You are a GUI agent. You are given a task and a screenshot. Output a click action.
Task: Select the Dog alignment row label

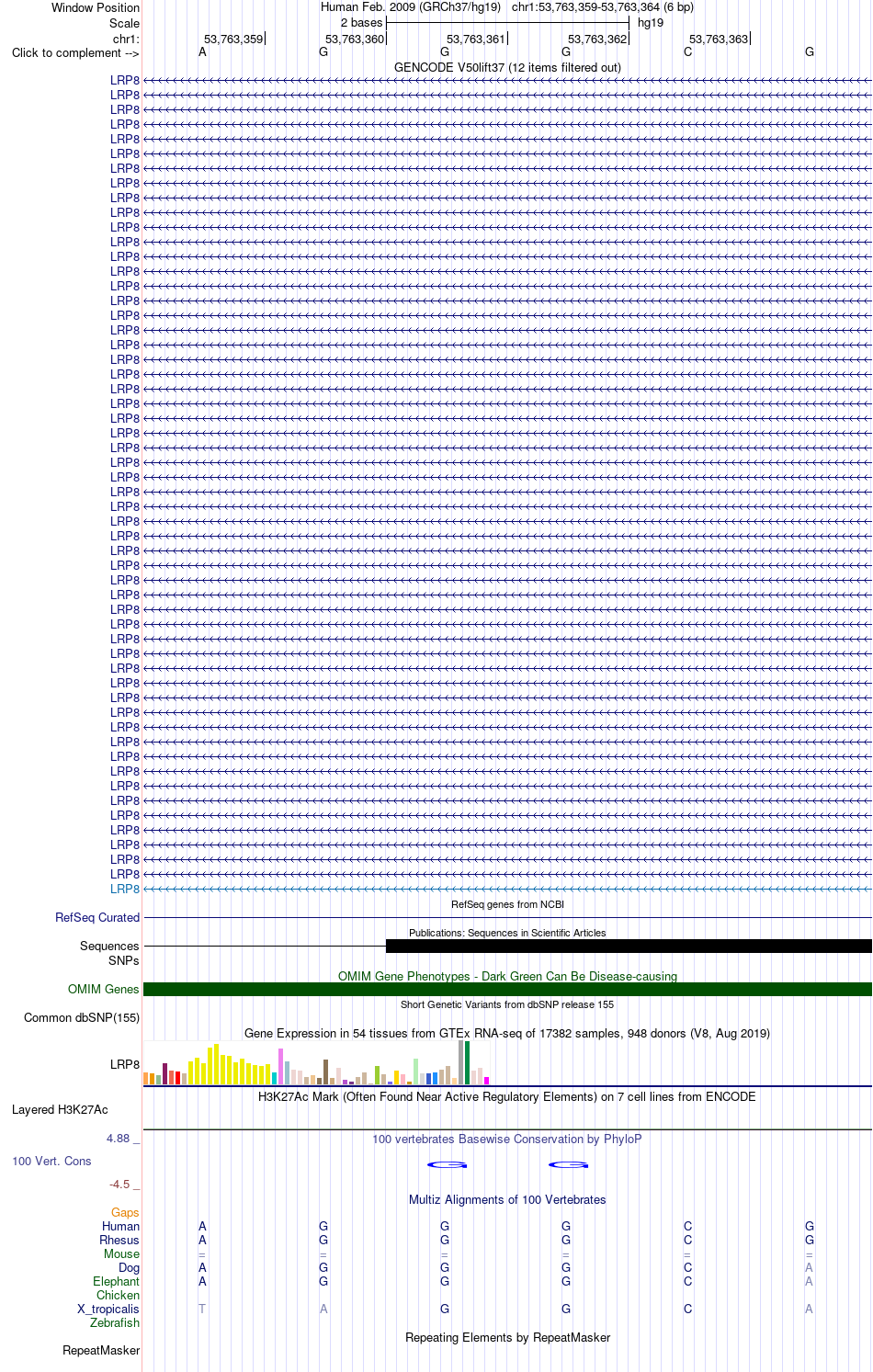pos(129,1267)
